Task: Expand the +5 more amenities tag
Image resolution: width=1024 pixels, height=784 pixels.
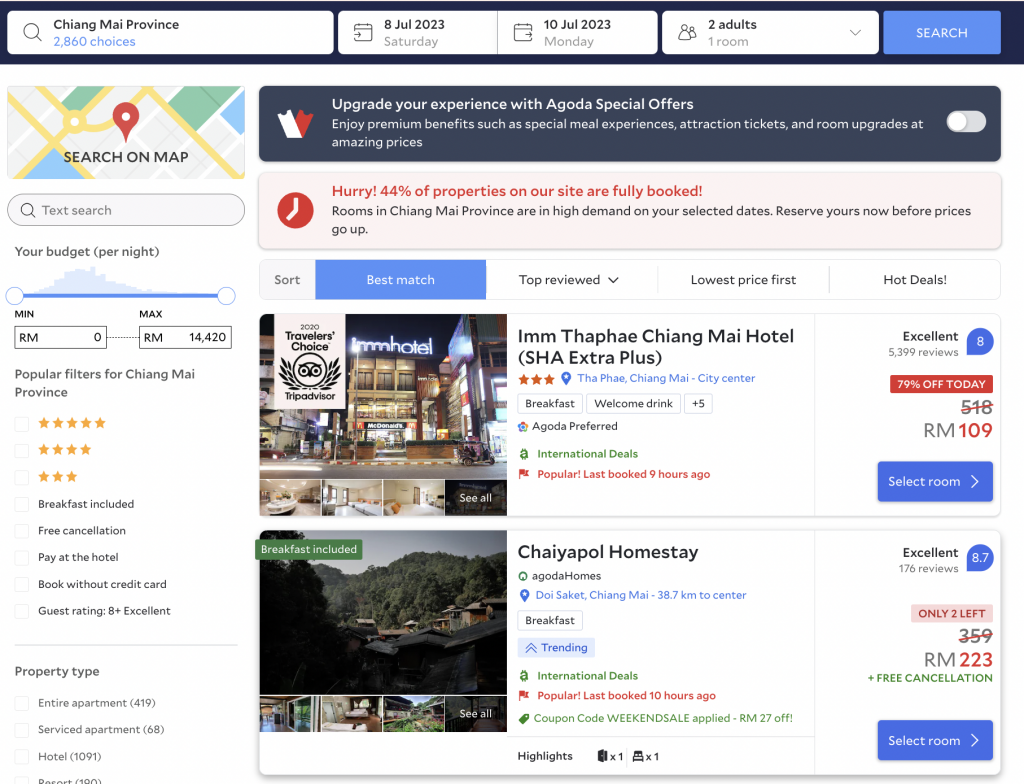Action: (698, 404)
